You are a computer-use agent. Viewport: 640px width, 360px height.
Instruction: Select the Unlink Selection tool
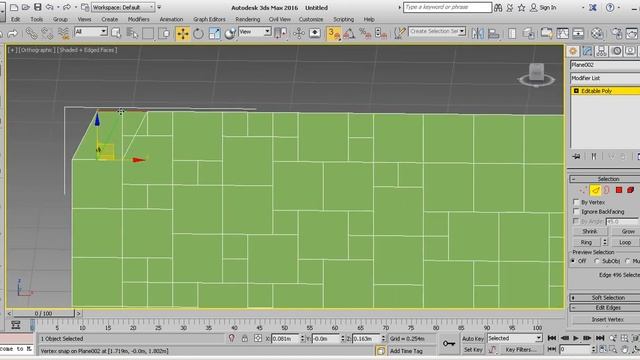[x=47, y=33]
